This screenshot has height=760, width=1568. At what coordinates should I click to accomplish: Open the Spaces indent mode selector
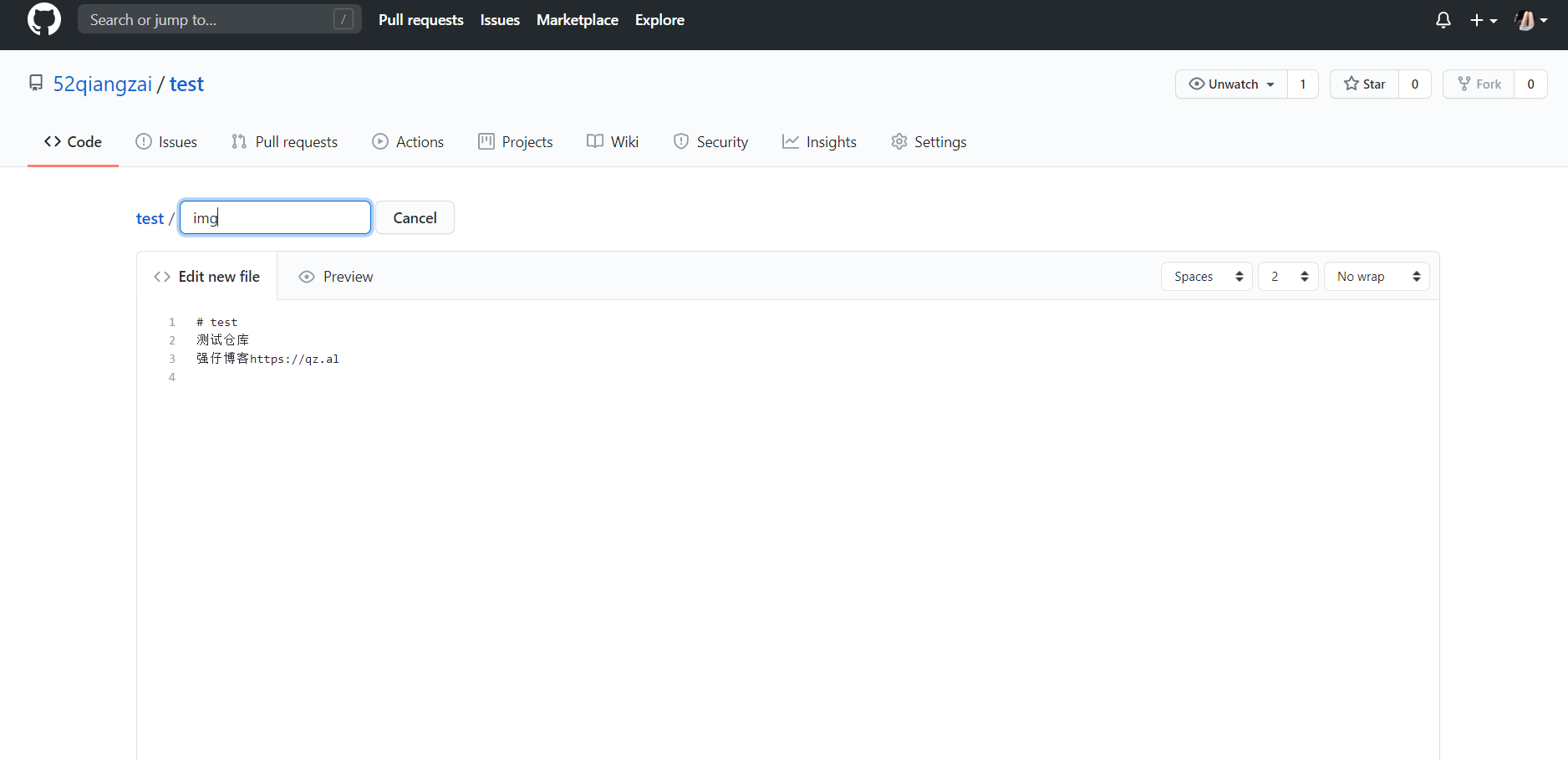tap(1206, 277)
